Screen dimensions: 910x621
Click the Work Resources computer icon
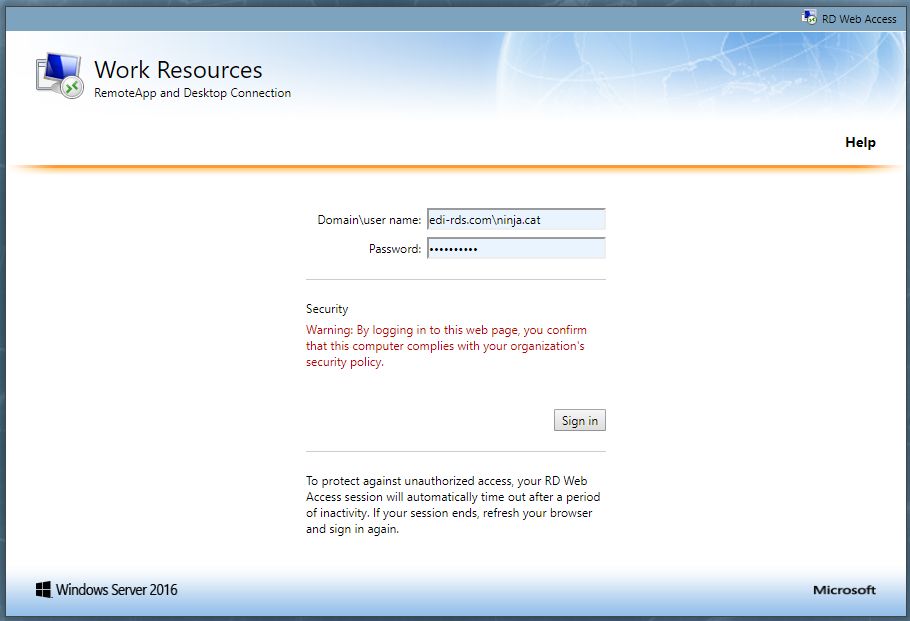(x=59, y=75)
